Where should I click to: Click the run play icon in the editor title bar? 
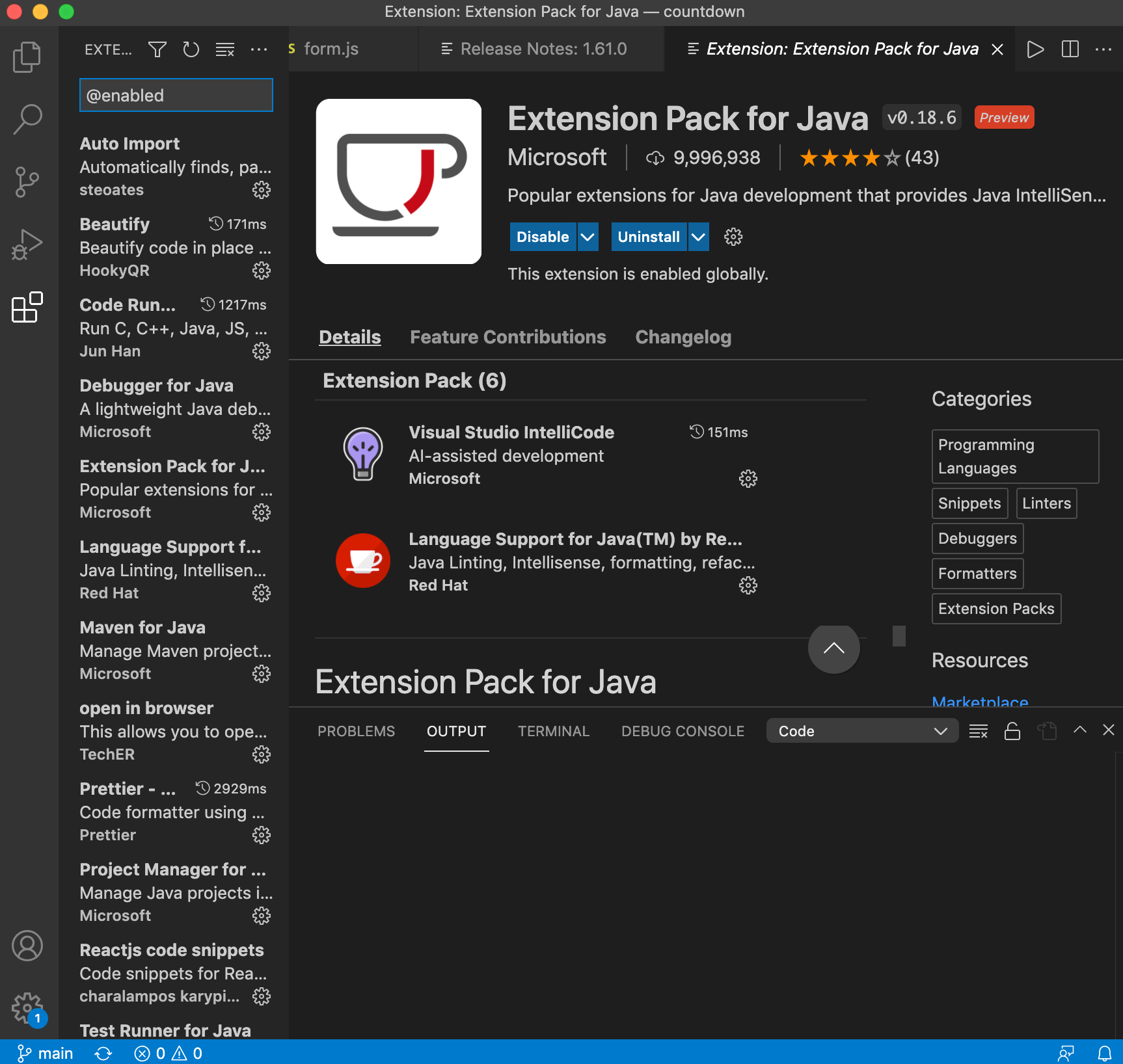tap(1035, 49)
